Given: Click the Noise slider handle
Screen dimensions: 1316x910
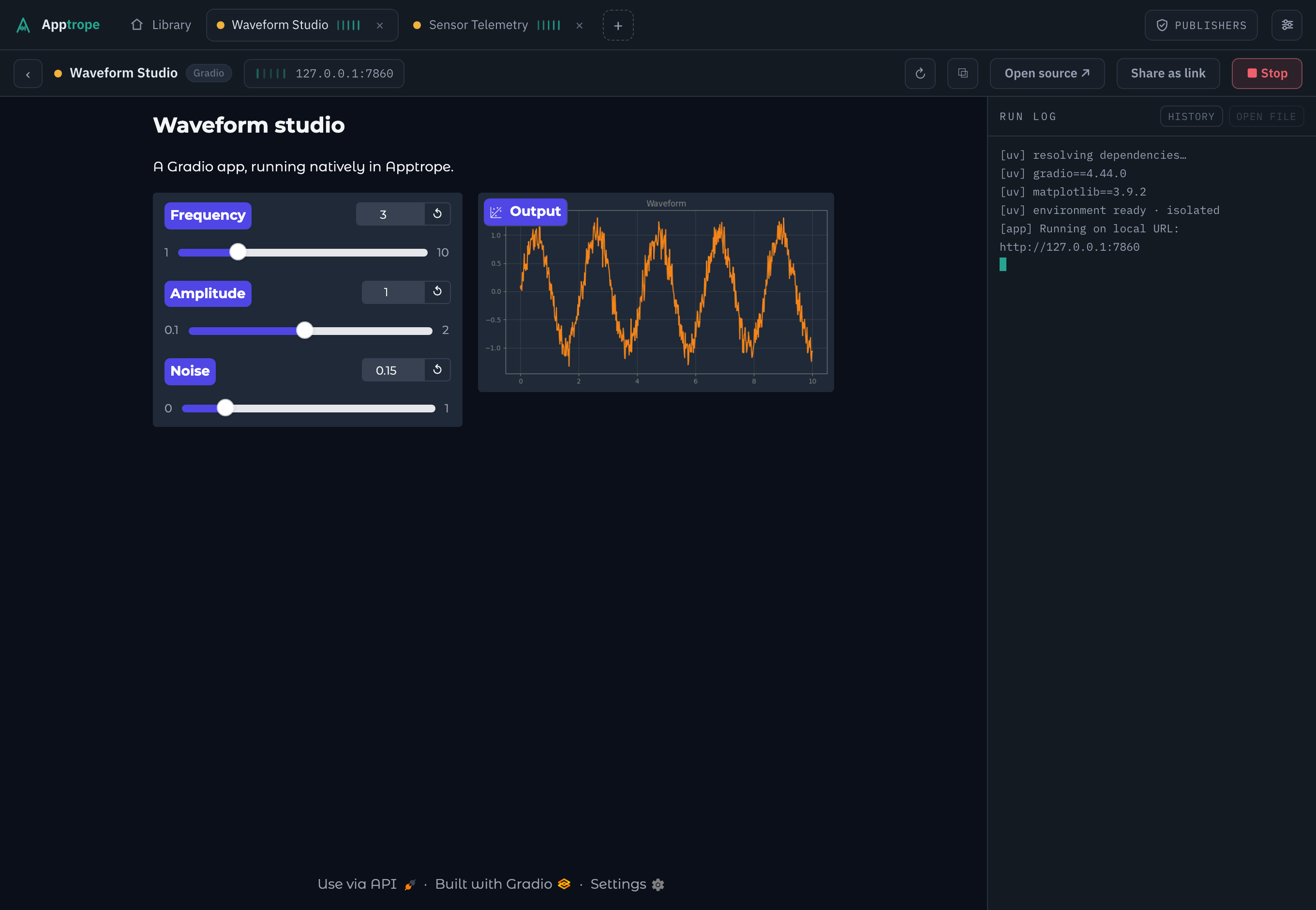Looking at the screenshot, I should point(225,408).
